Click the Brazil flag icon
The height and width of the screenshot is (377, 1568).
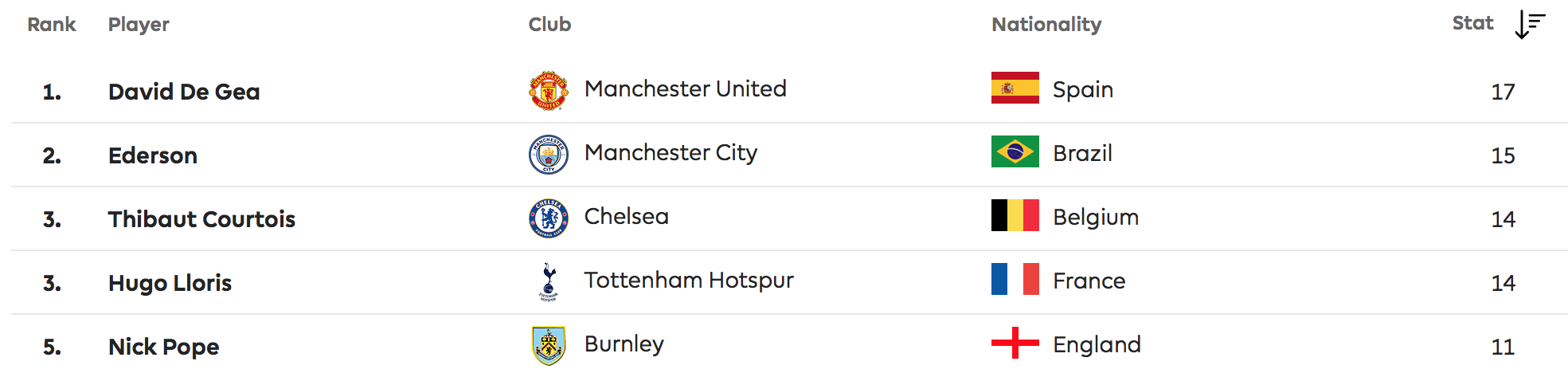pyautogui.click(x=1015, y=151)
